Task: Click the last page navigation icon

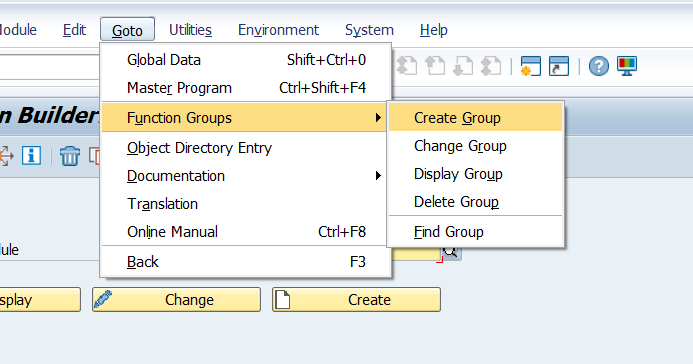Action: 491,66
